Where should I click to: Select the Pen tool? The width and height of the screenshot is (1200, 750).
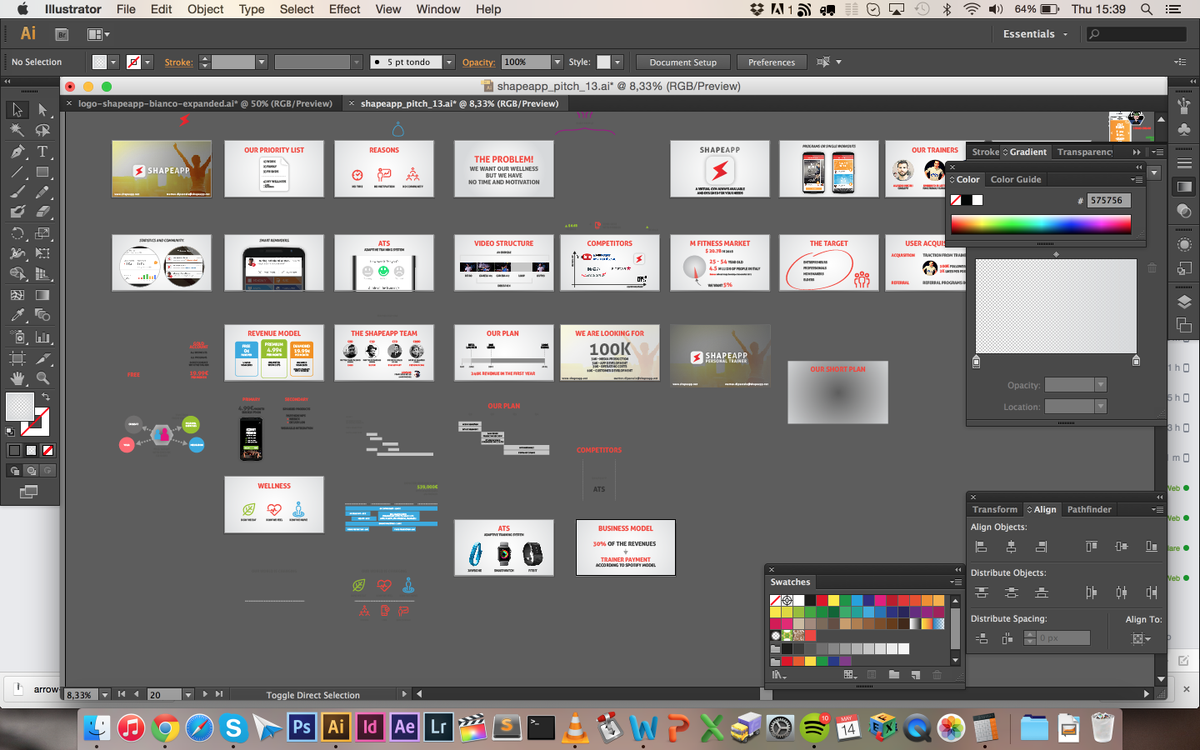(17, 152)
